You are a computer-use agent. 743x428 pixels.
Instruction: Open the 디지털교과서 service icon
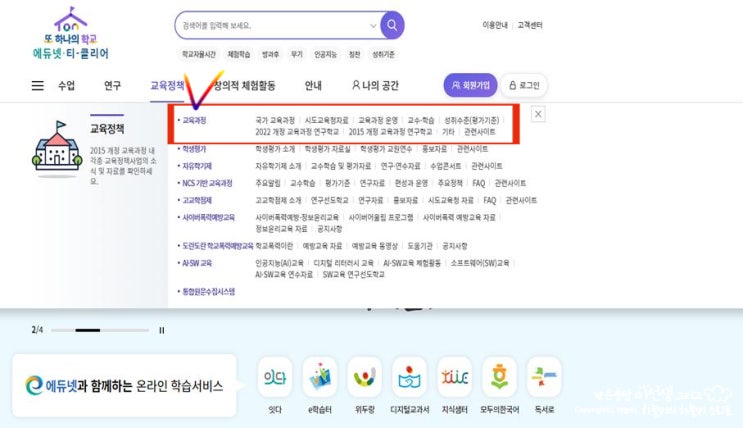tap(409, 377)
